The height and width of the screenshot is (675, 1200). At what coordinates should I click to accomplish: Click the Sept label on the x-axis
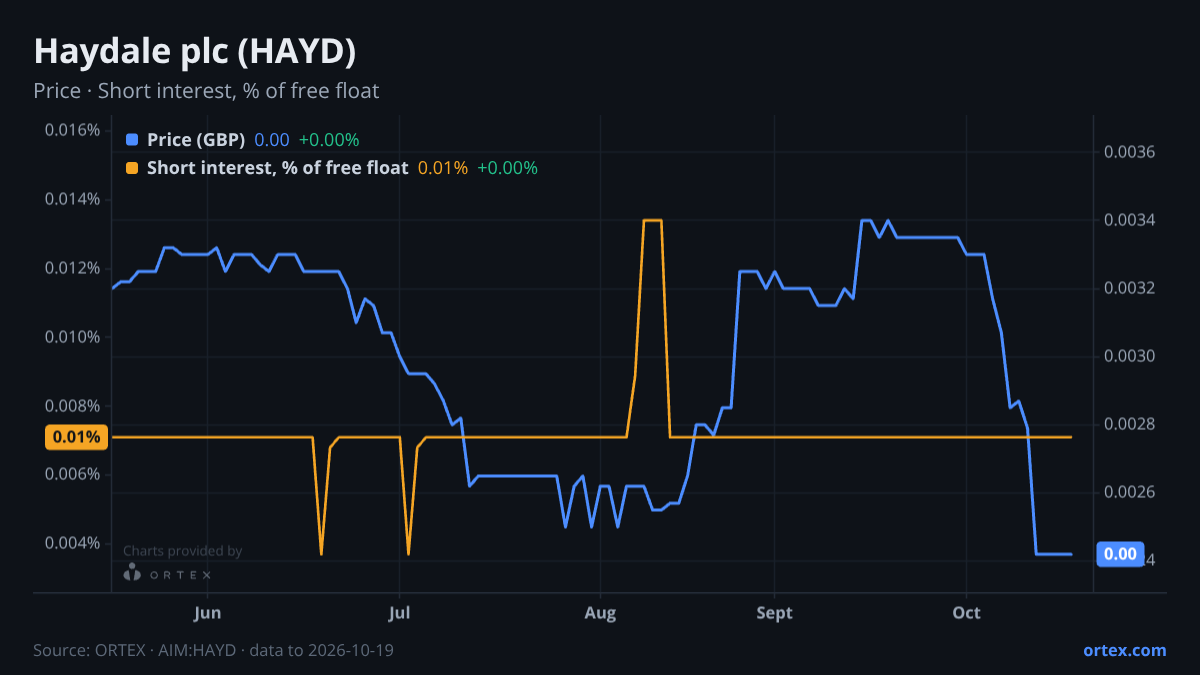[x=775, y=613]
